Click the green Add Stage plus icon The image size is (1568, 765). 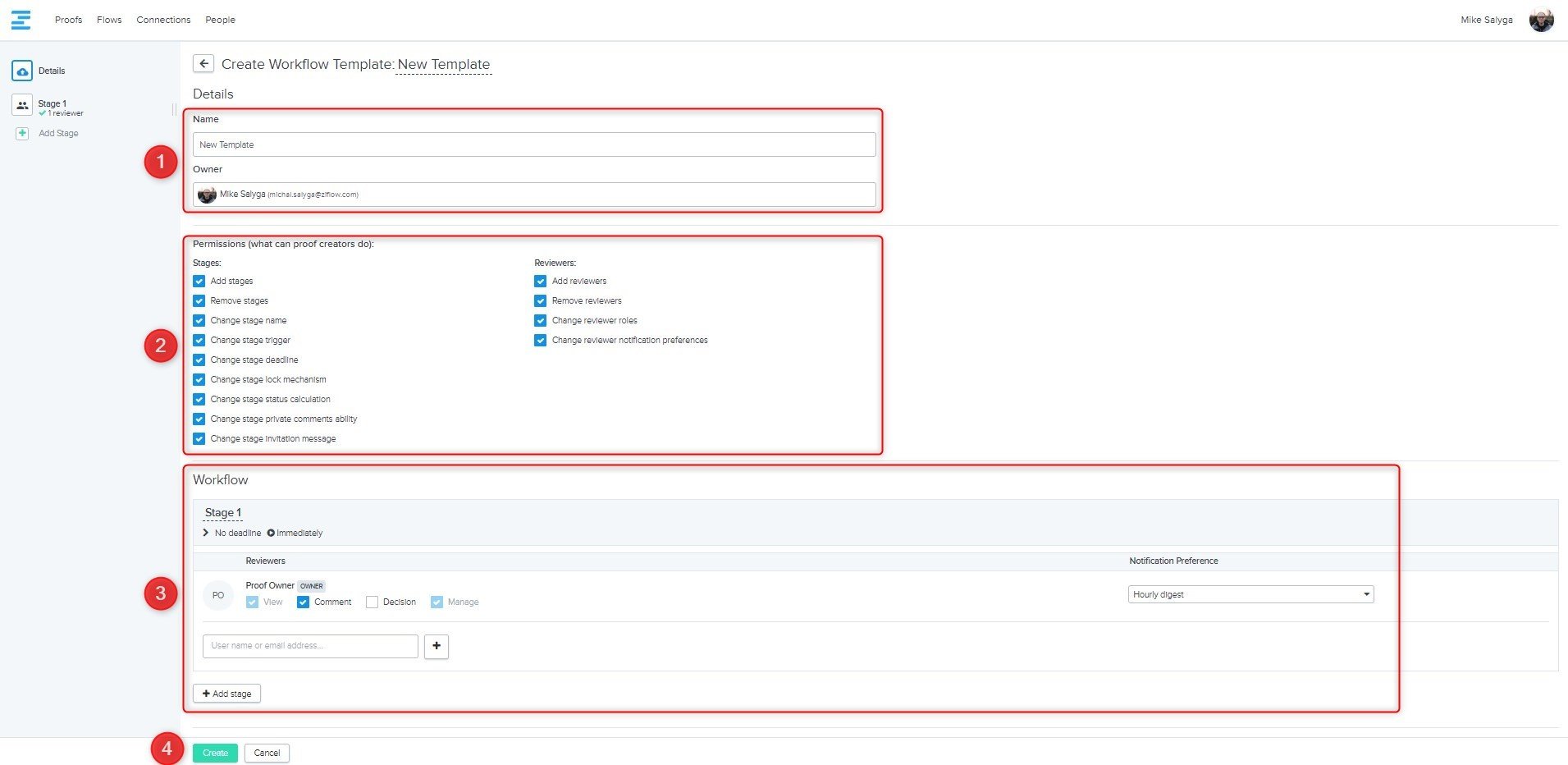[x=22, y=133]
